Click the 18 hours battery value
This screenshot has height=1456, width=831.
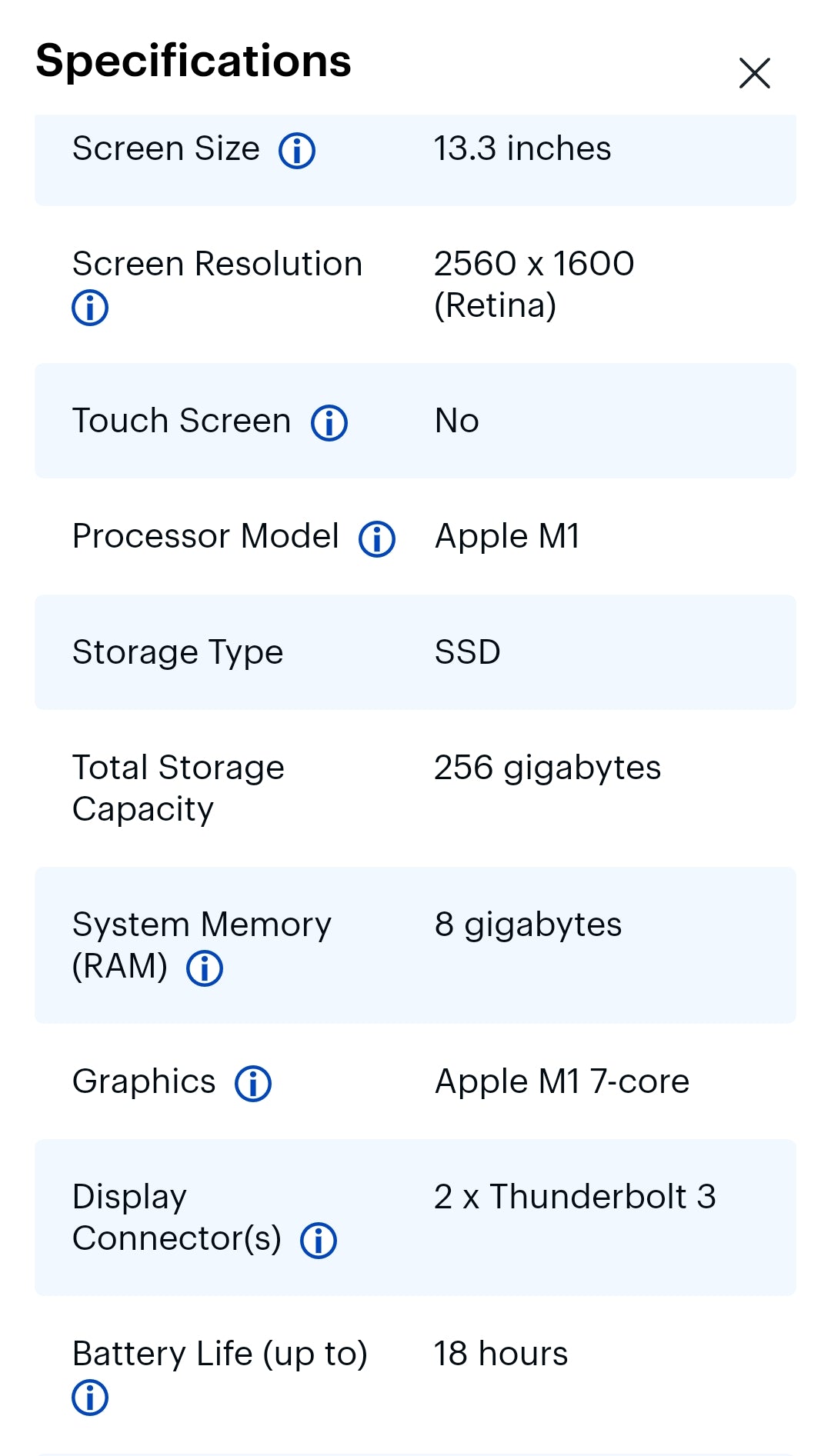tap(501, 1354)
